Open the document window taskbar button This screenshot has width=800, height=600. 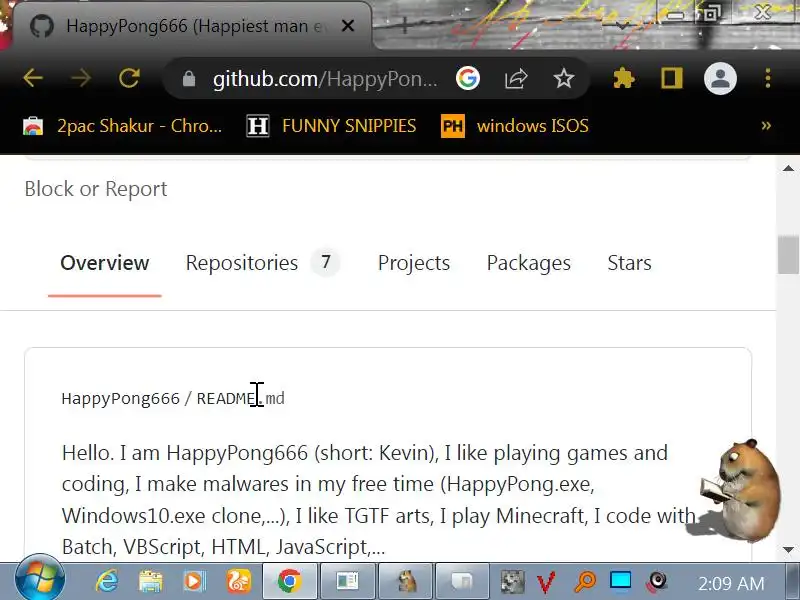(x=347, y=582)
